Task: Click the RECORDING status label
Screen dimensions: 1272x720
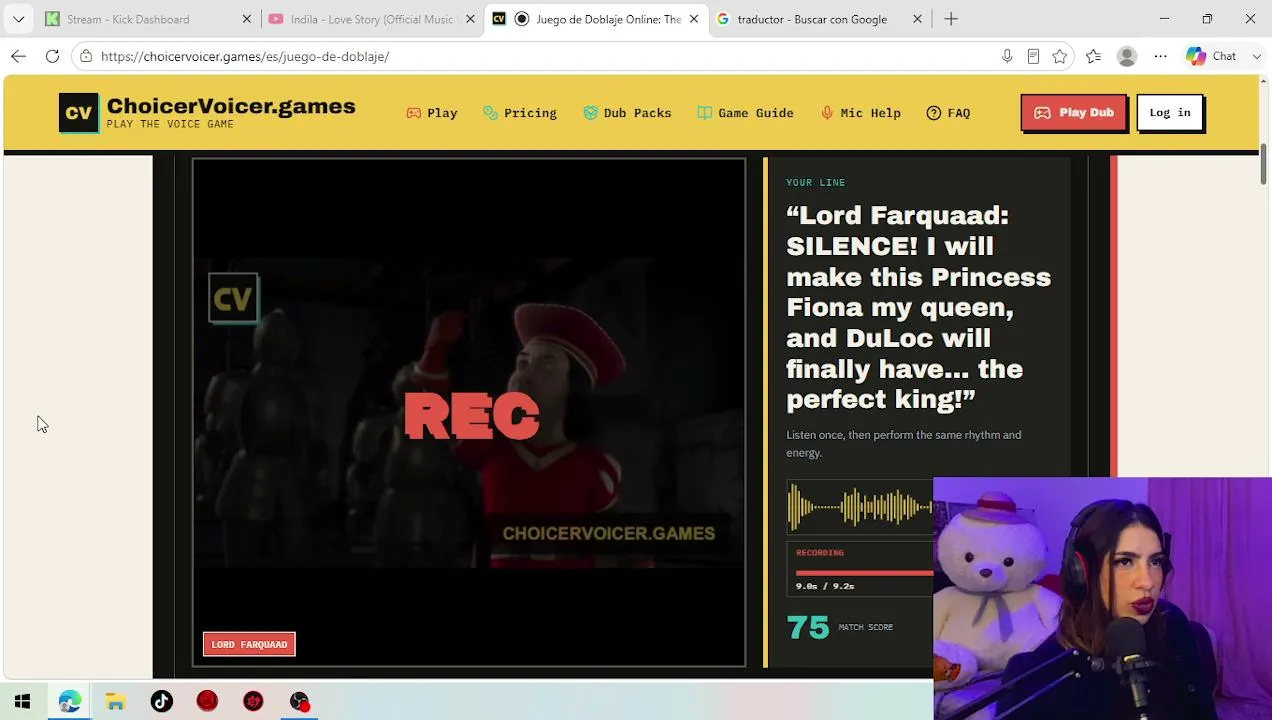Action: point(820,552)
